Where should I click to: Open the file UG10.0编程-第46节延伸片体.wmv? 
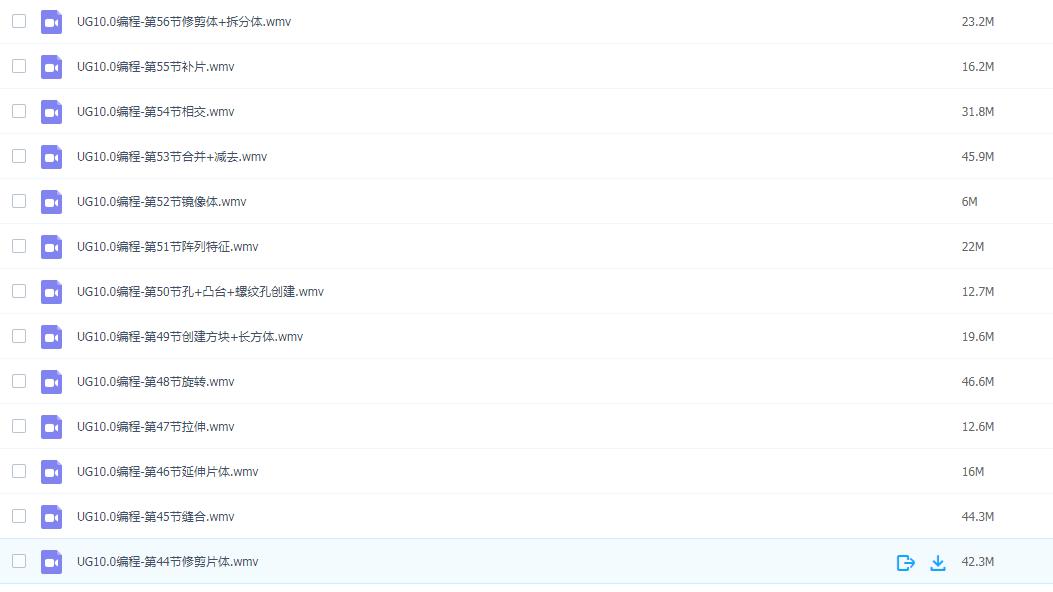tap(167, 471)
